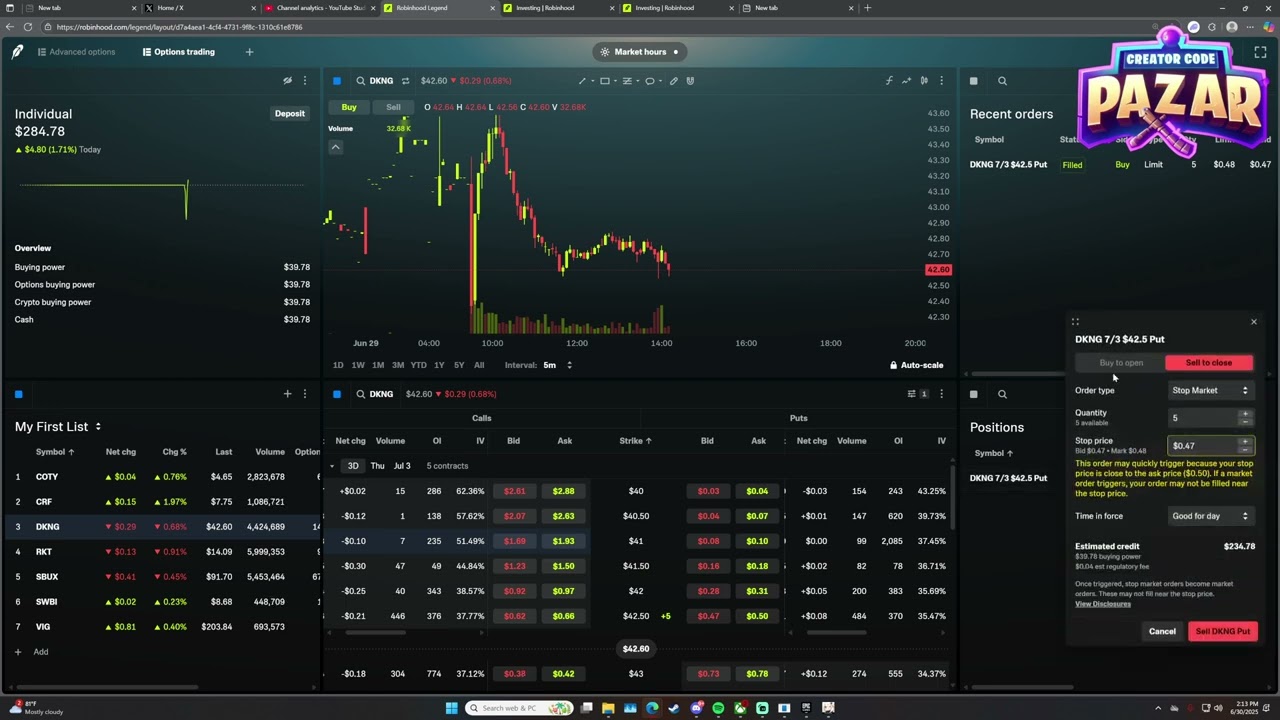Close the order ticket panel

[x=1254, y=322]
